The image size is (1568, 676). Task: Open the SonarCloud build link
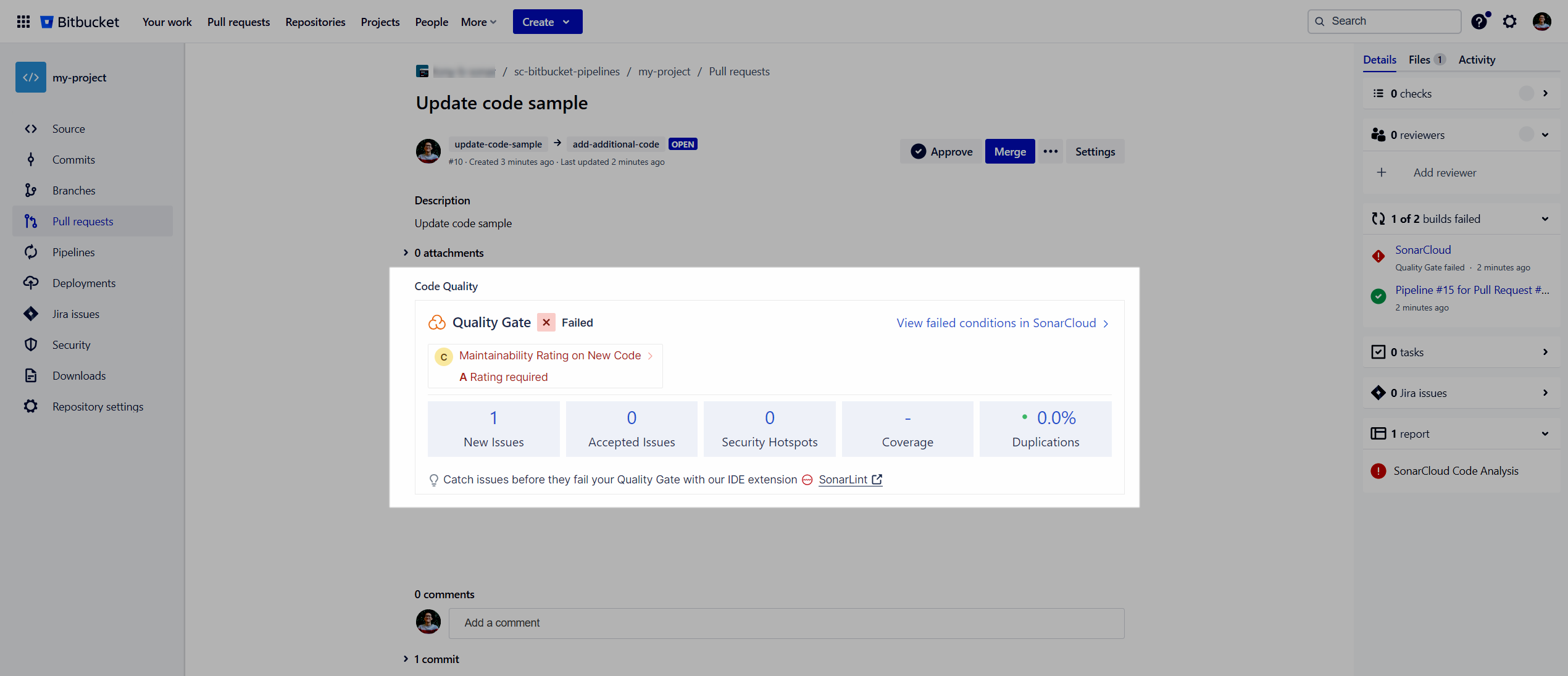(1423, 250)
